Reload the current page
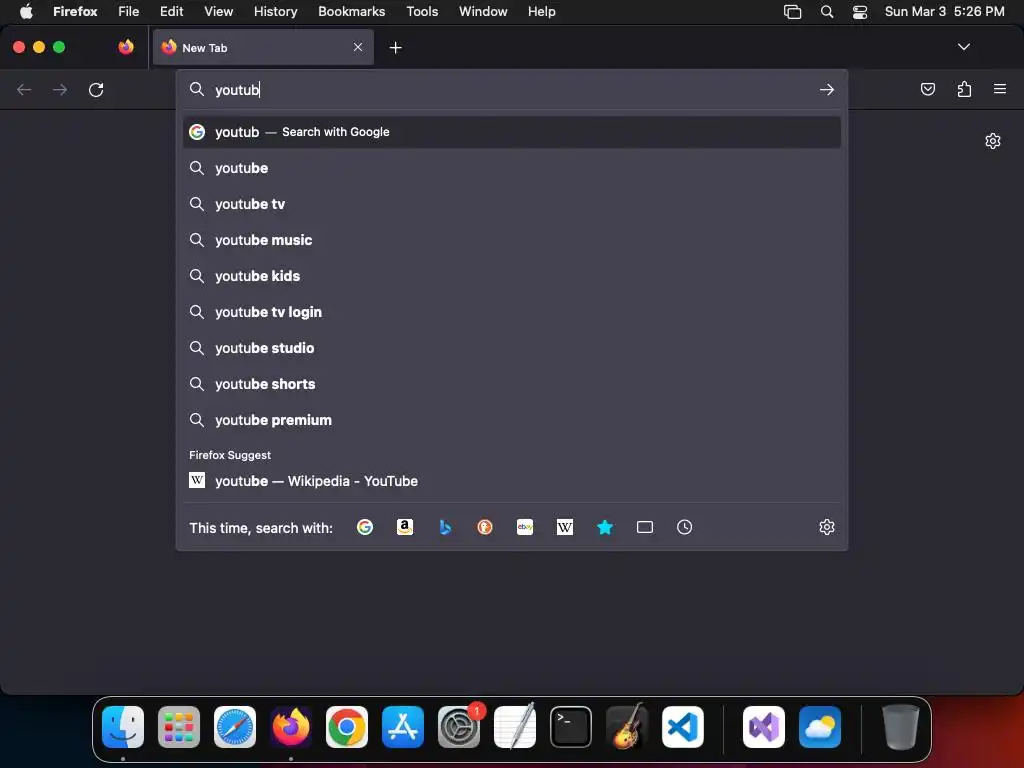1024x768 pixels. [x=96, y=89]
